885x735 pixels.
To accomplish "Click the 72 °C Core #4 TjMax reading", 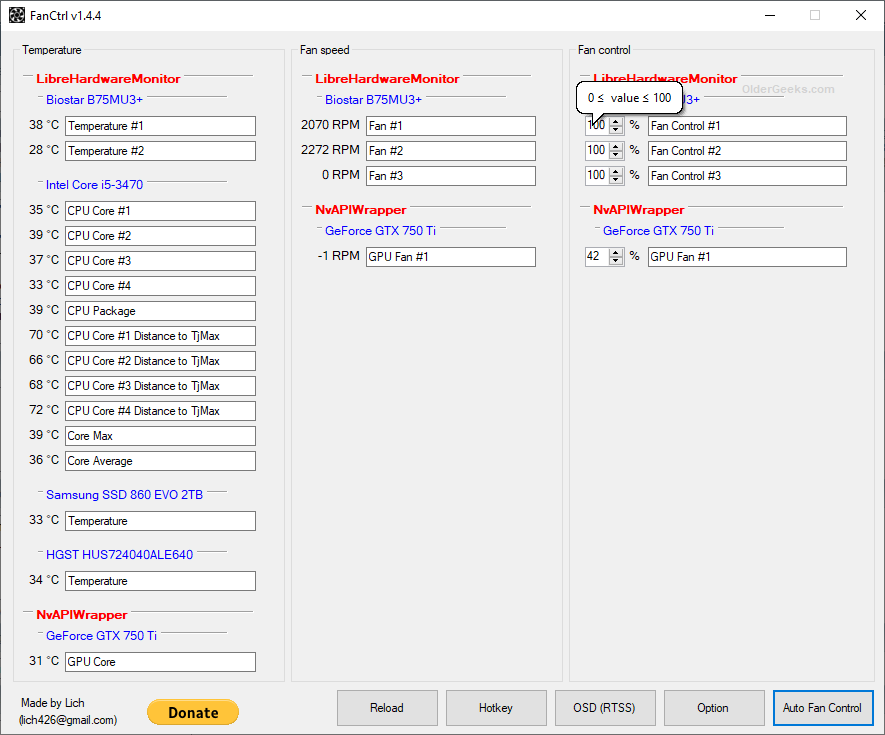I will coord(44,410).
